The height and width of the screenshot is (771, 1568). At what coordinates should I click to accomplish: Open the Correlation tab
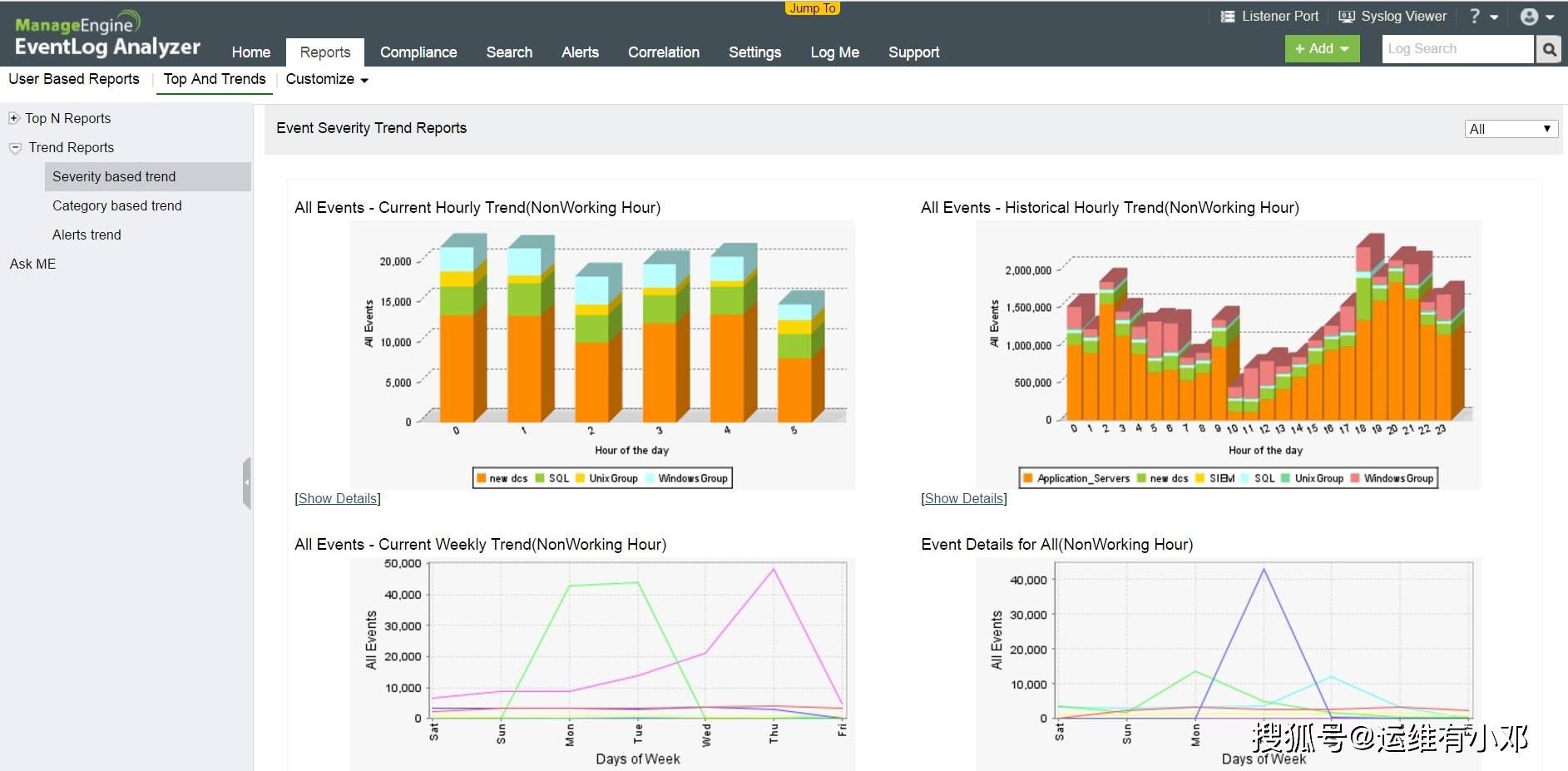click(x=664, y=52)
